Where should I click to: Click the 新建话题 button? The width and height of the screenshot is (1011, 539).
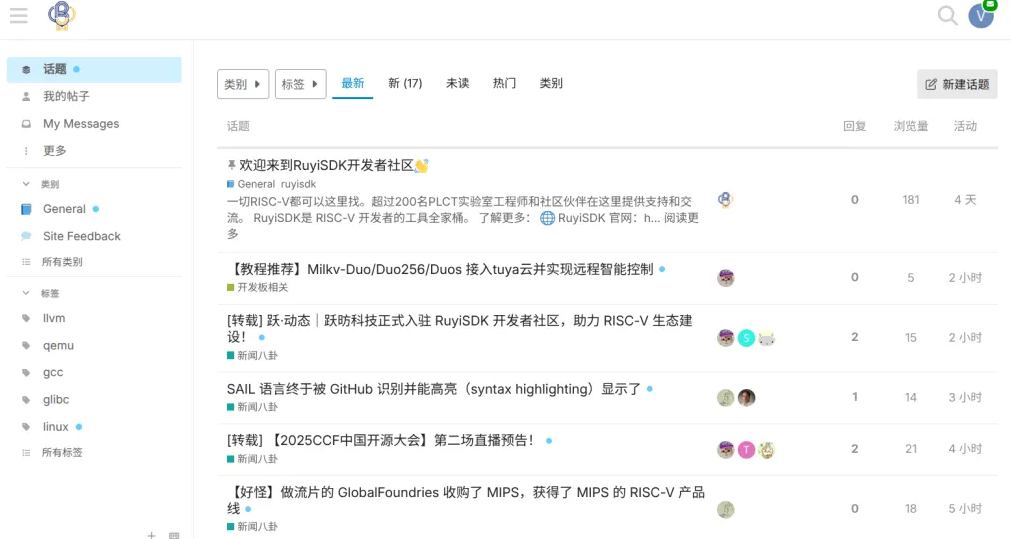pos(957,84)
